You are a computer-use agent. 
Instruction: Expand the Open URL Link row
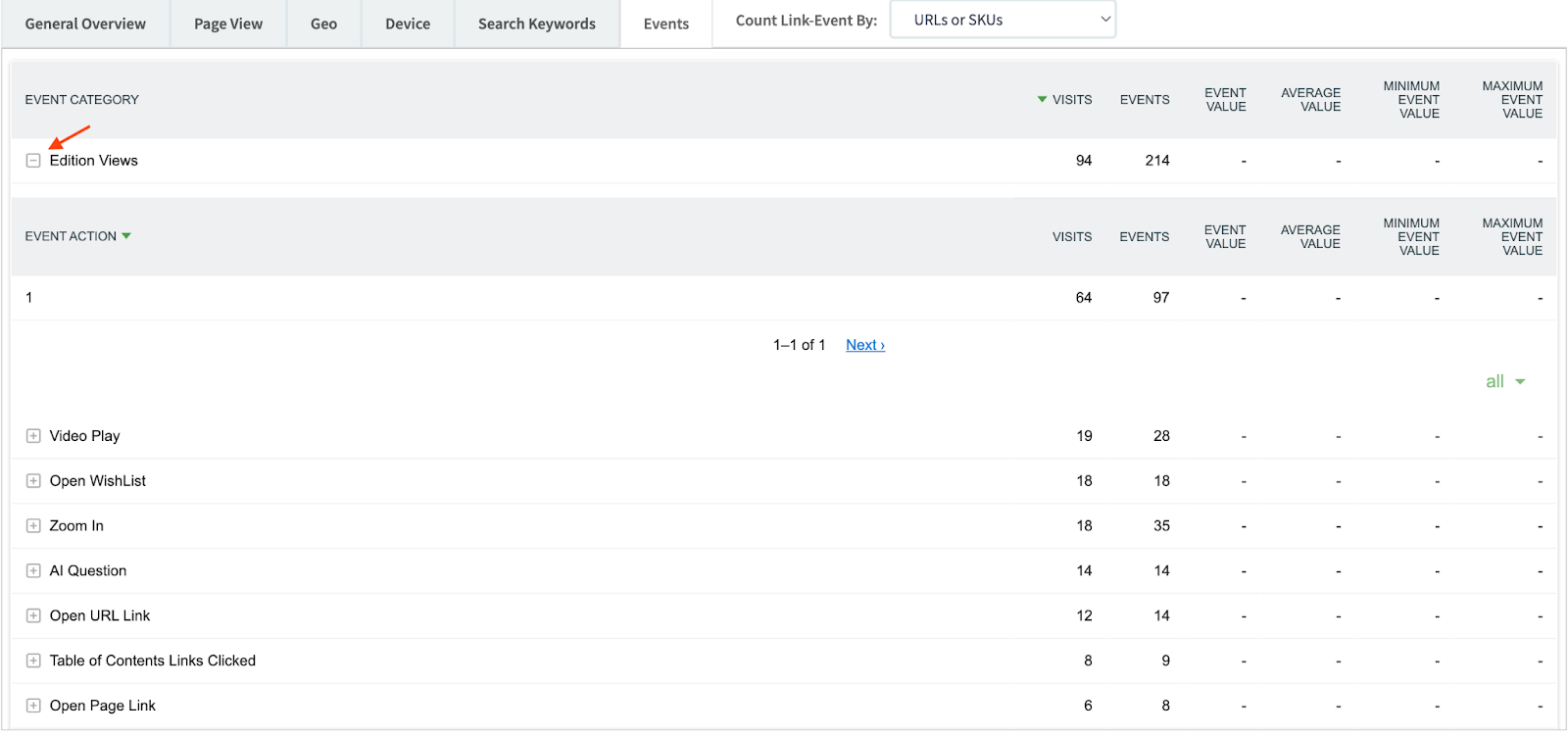coord(33,616)
